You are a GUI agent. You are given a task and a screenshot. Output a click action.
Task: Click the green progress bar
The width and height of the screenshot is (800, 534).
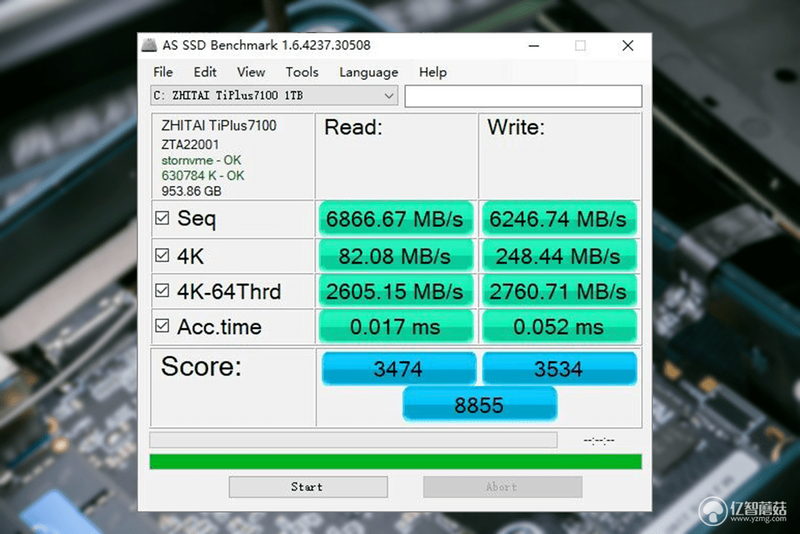pyautogui.click(x=395, y=462)
